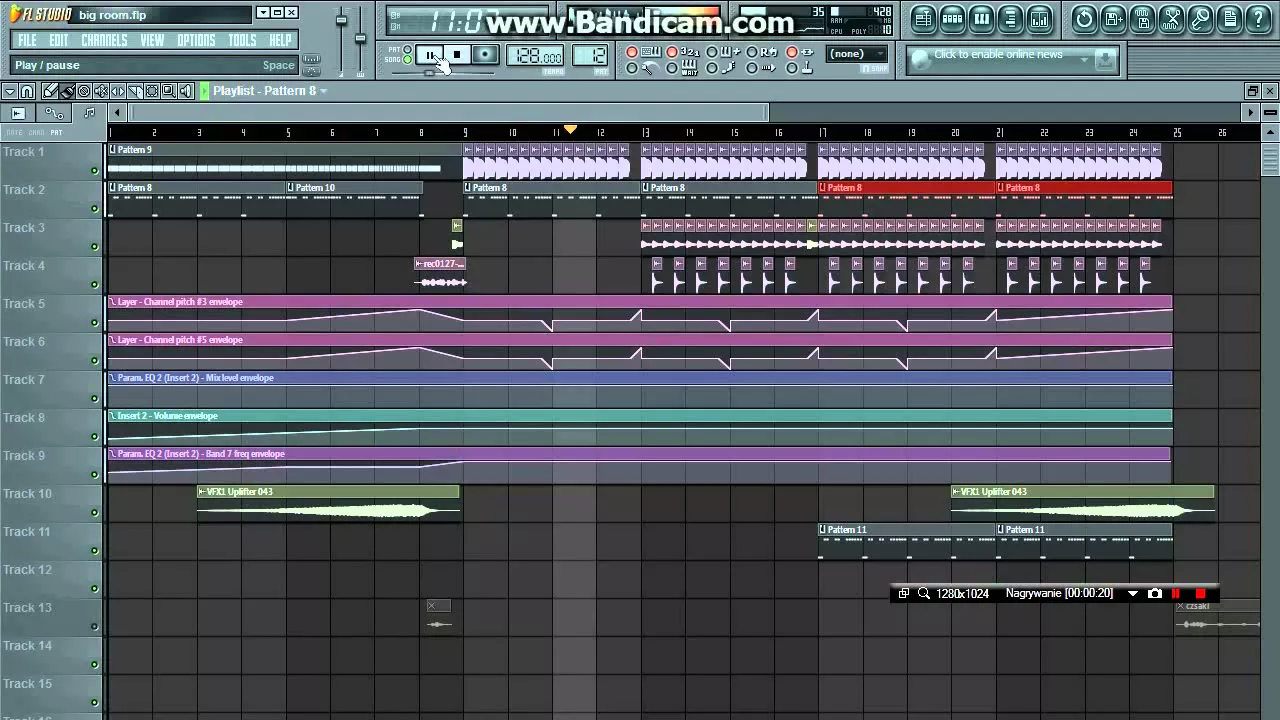Switch to Song mode
Viewport: 1280px width, 720px height.
point(408,59)
